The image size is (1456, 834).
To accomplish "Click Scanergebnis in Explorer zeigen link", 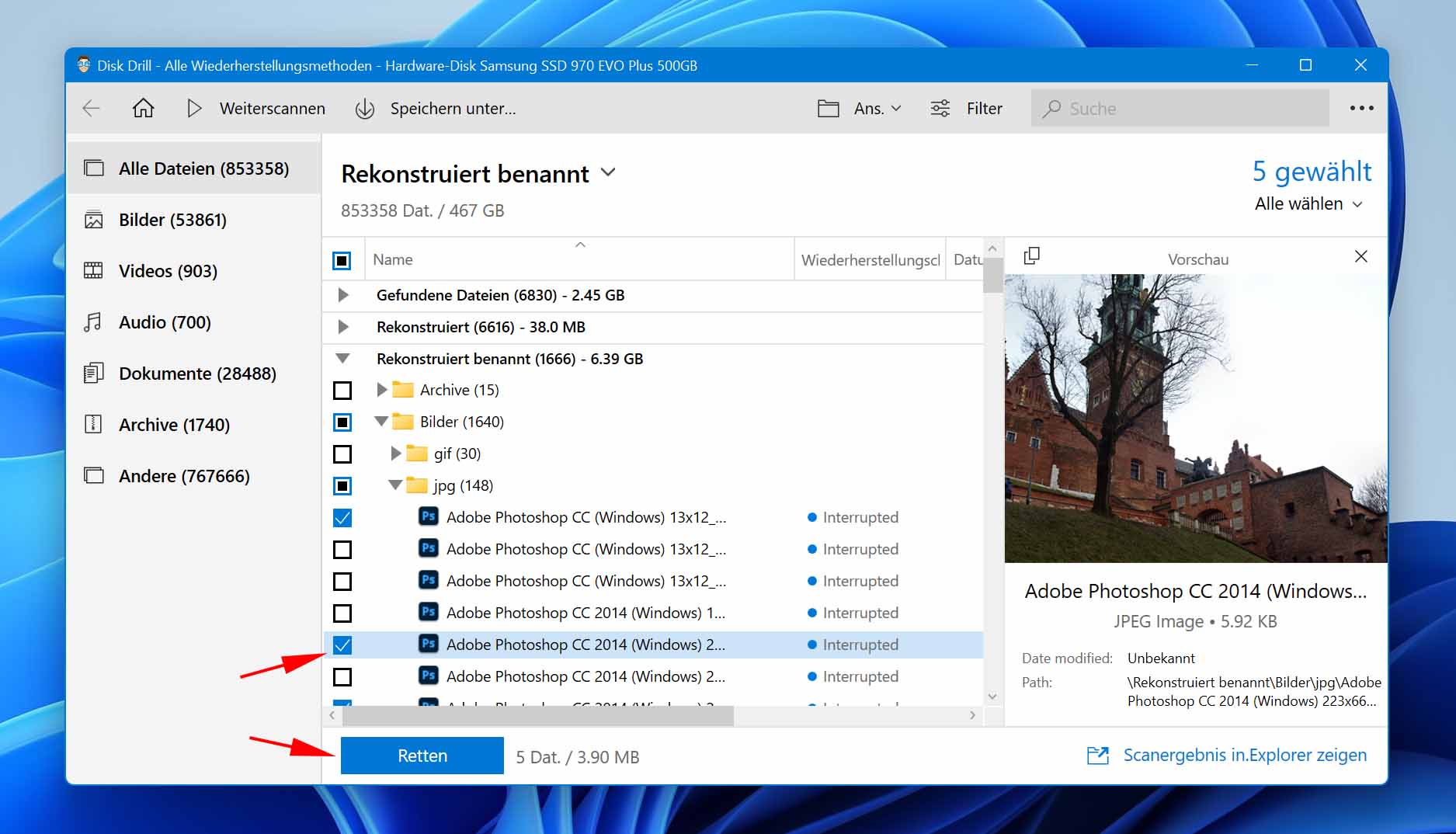I will (x=1245, y=755).
